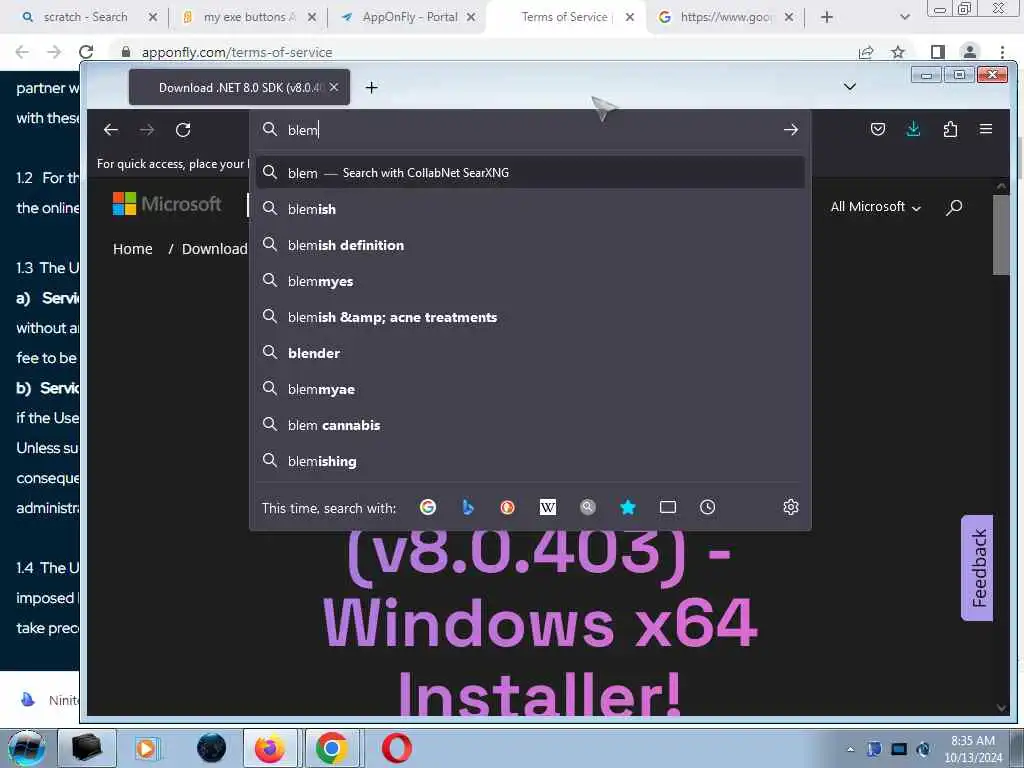
Task: Search open tabs using the tab icon
Action: point(667,507)
